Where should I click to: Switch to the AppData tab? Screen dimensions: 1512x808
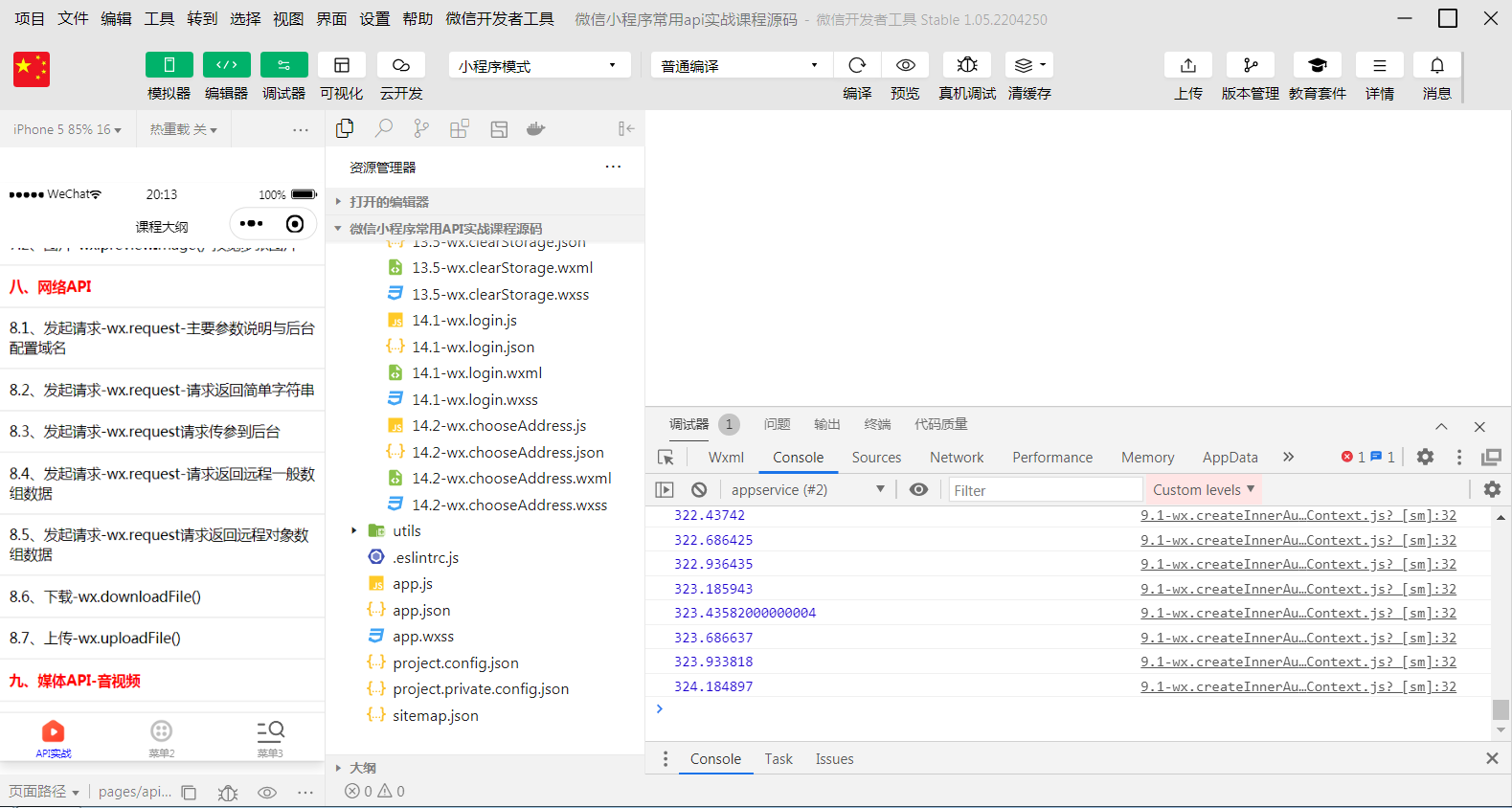pyautogui.click(x=1230, y=458)
